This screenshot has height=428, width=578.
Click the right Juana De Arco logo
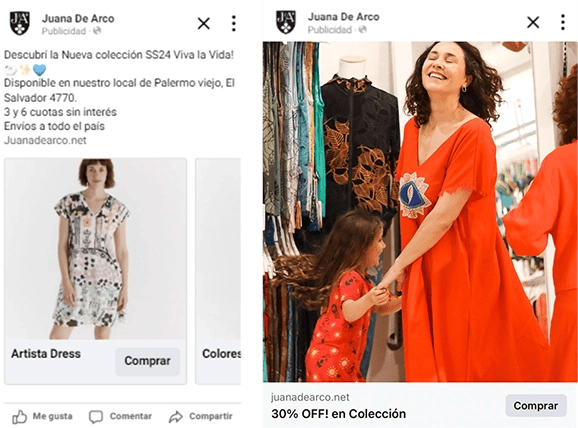(286, 22)
